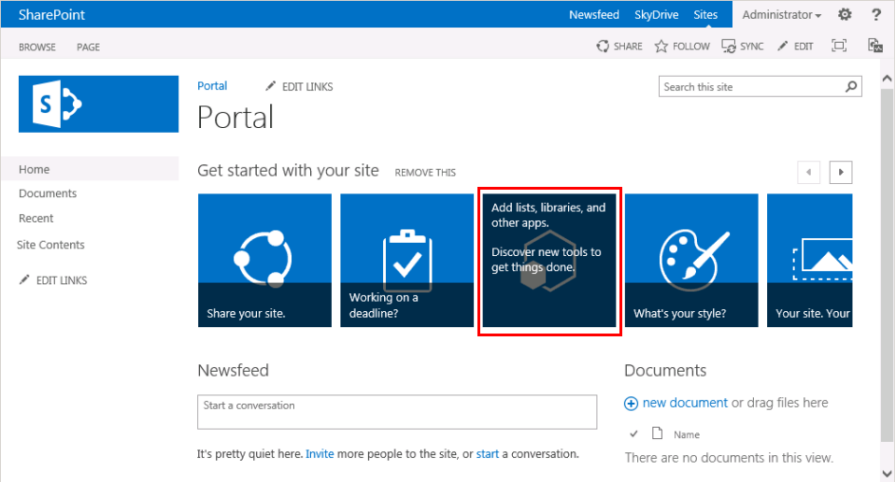Click the document type column icon
Viewport: 895px width, 482px height.
pos(657,433)
